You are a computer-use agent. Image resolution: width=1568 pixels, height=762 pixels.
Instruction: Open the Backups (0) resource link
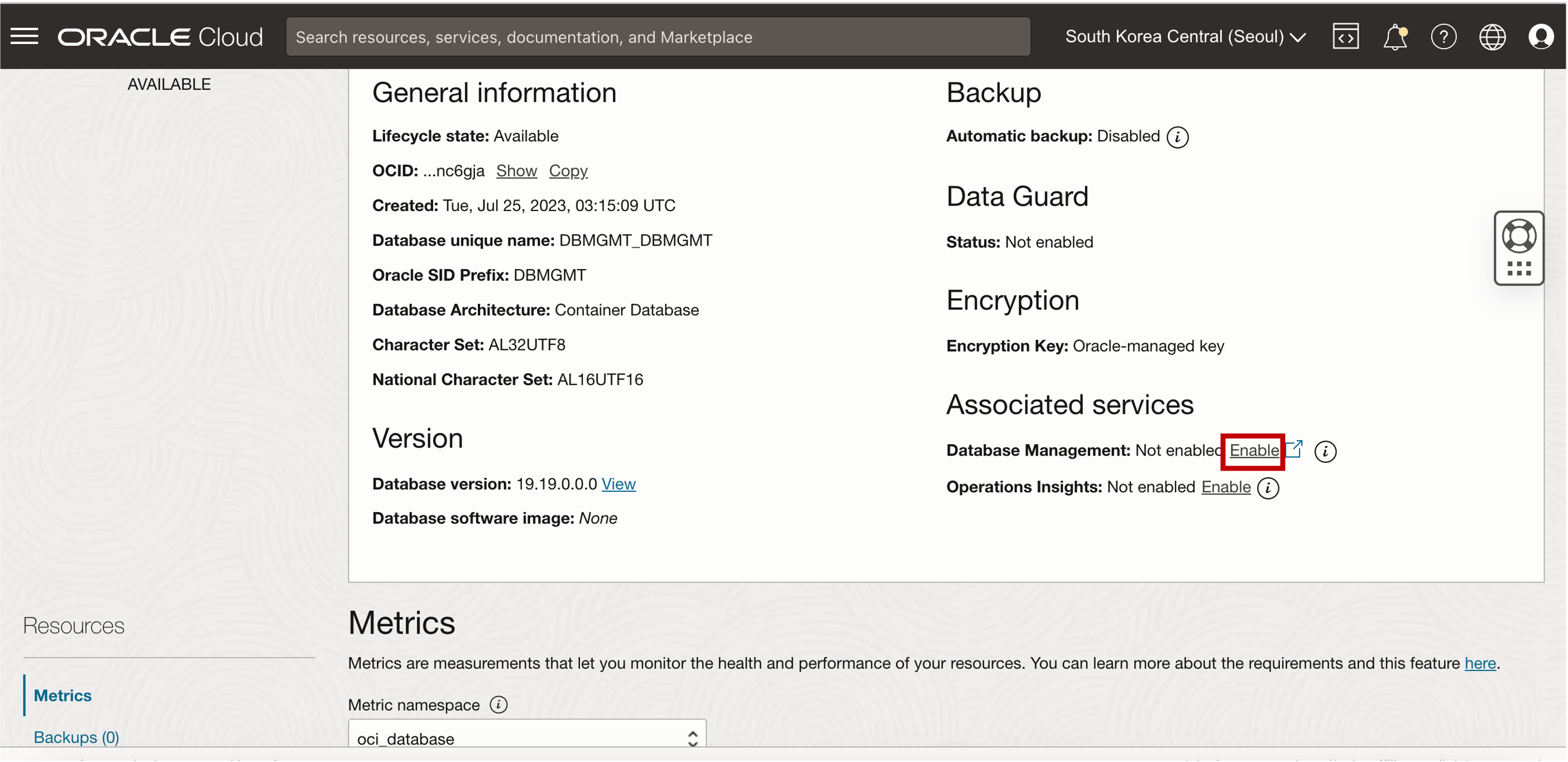pos(76,737)
